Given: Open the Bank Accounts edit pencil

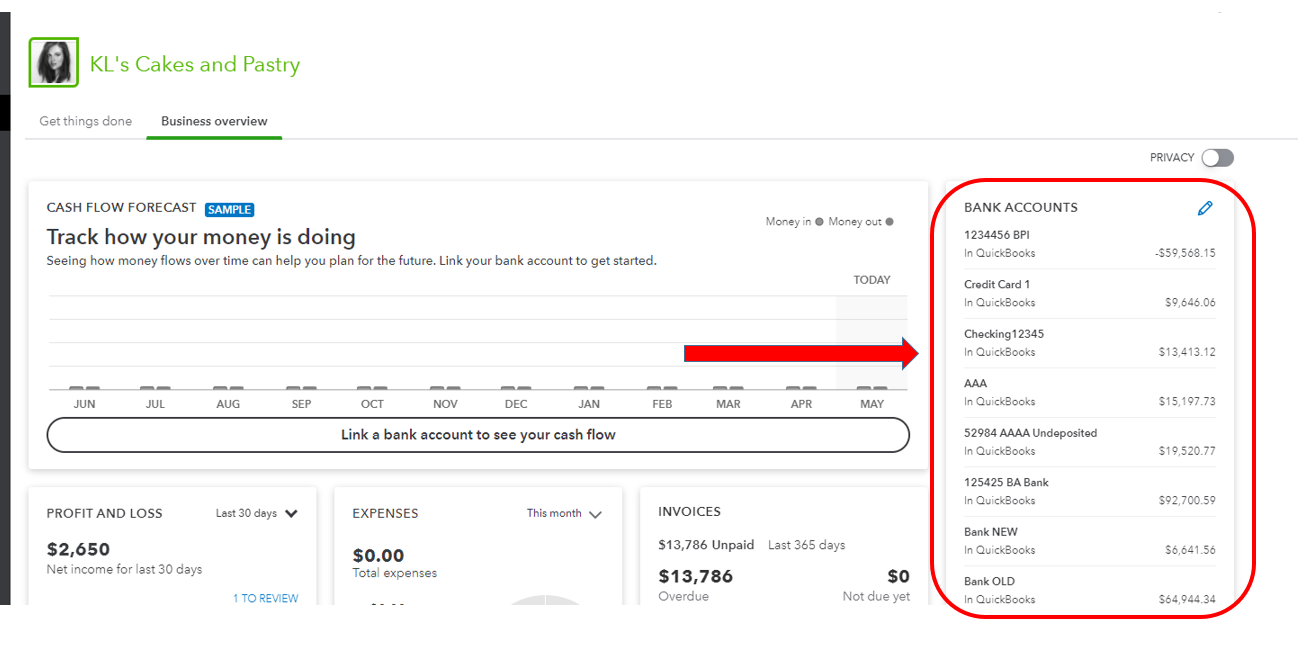Looking at the screenshot, I should click(1205, 208).
